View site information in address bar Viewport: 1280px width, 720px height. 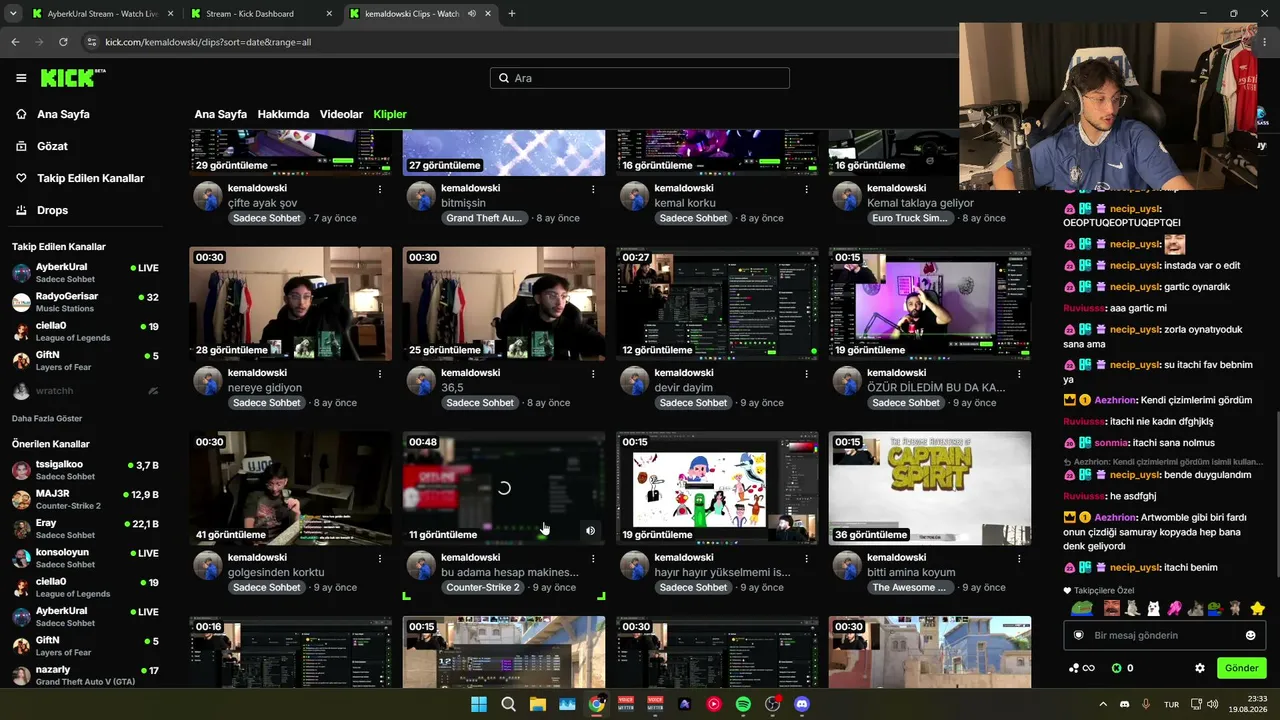(x=92, y=42)
